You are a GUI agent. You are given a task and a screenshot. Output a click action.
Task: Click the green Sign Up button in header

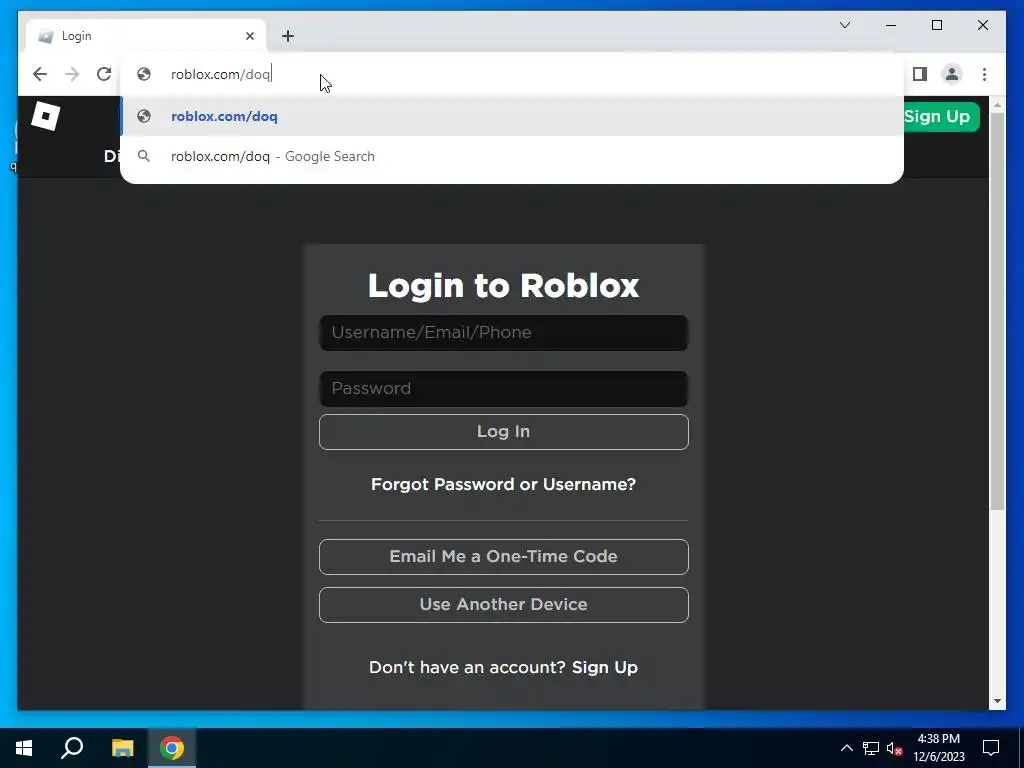pos(938,117)
